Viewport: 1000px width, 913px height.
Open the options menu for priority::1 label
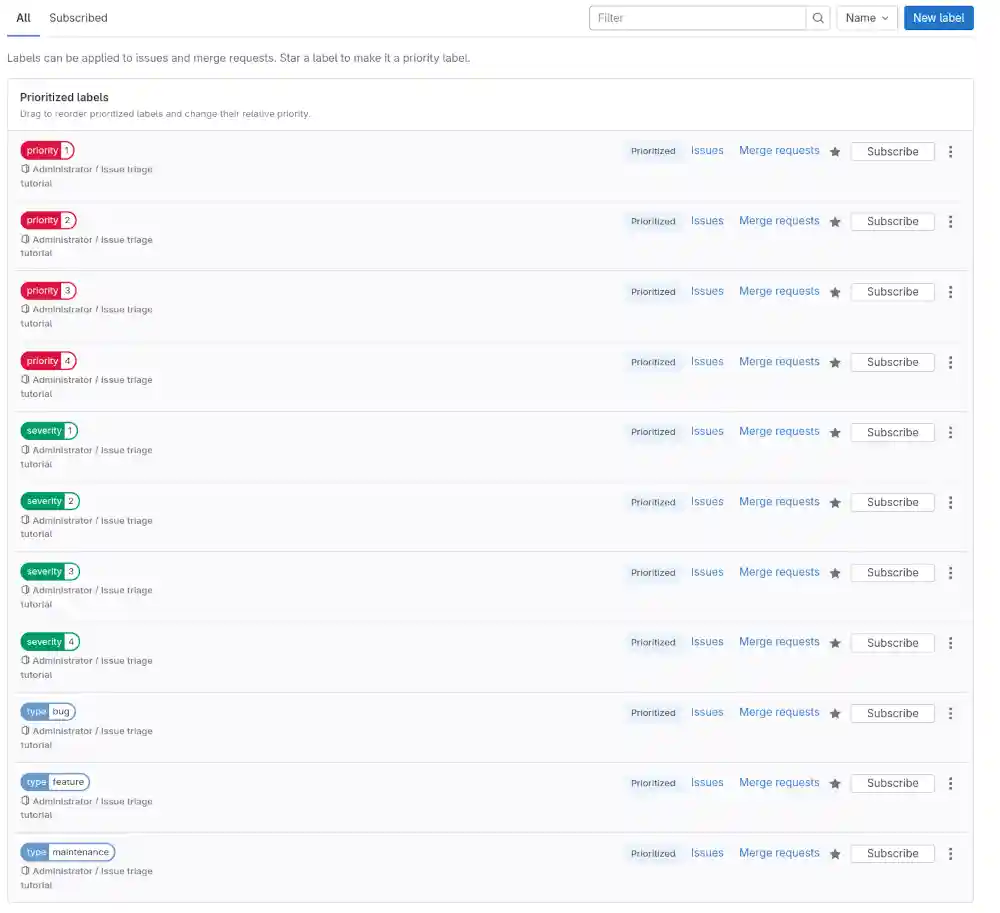point(950,151)
